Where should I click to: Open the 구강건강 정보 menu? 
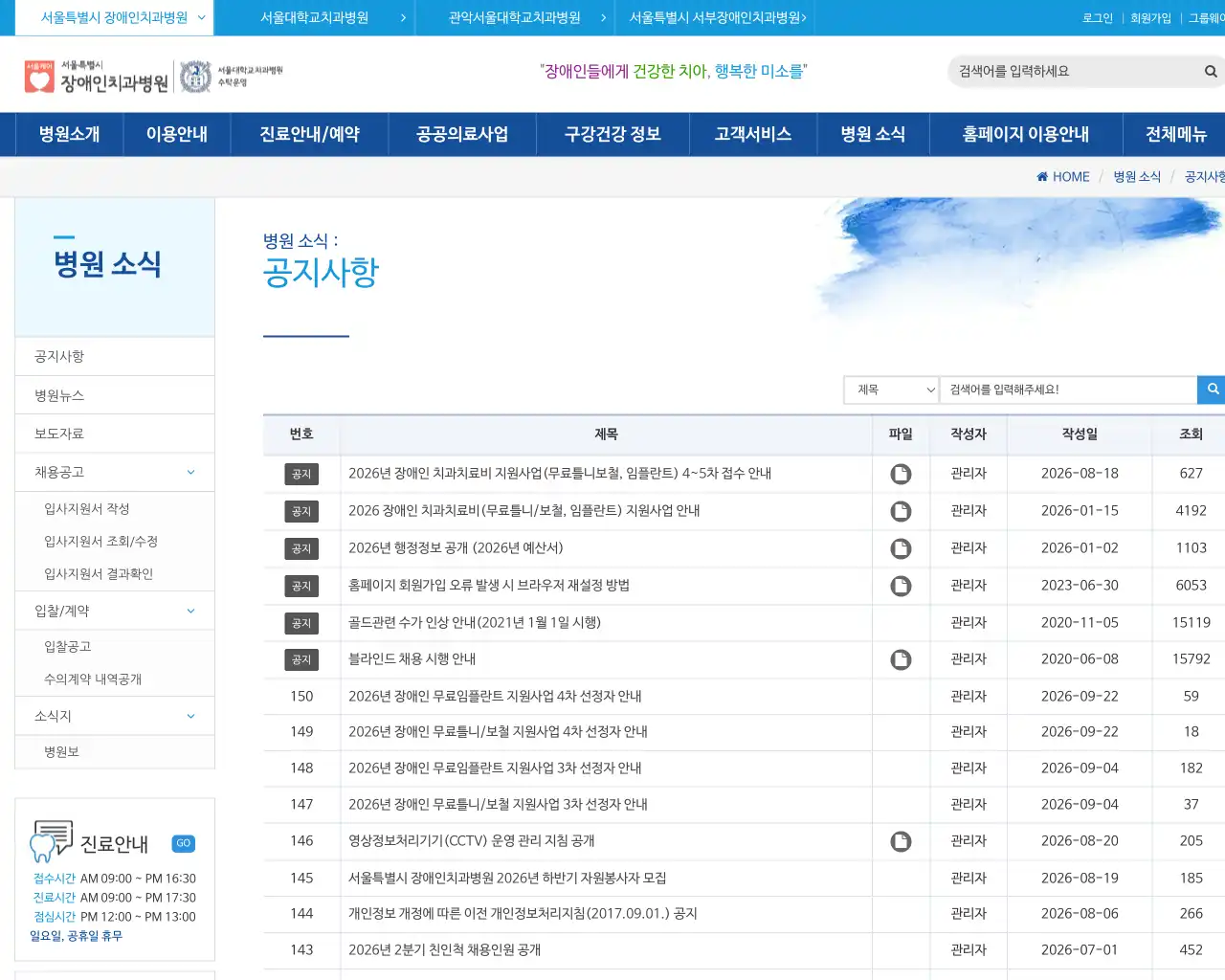[x=612, y=134]
